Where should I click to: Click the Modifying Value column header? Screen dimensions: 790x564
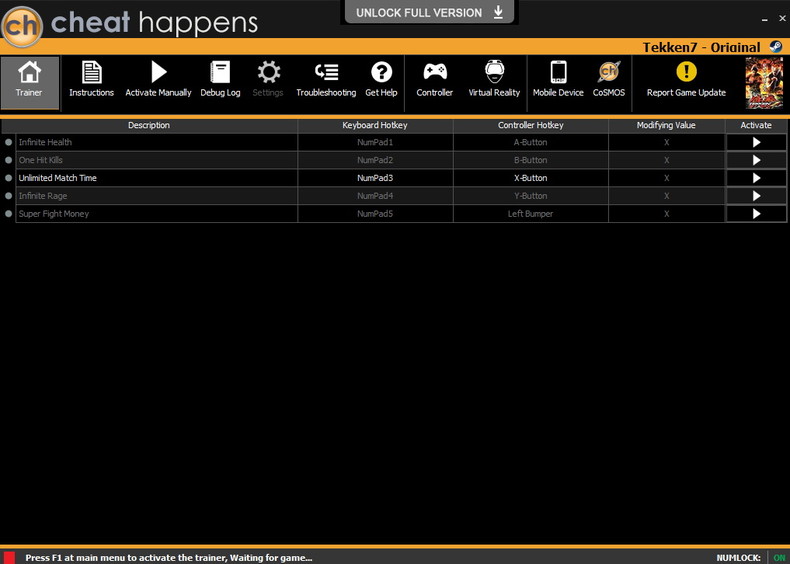click(666, 125)
